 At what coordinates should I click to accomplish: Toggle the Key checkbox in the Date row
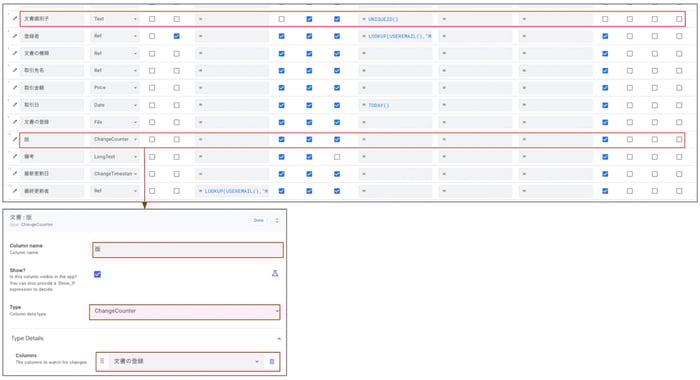tap(152, 105)
